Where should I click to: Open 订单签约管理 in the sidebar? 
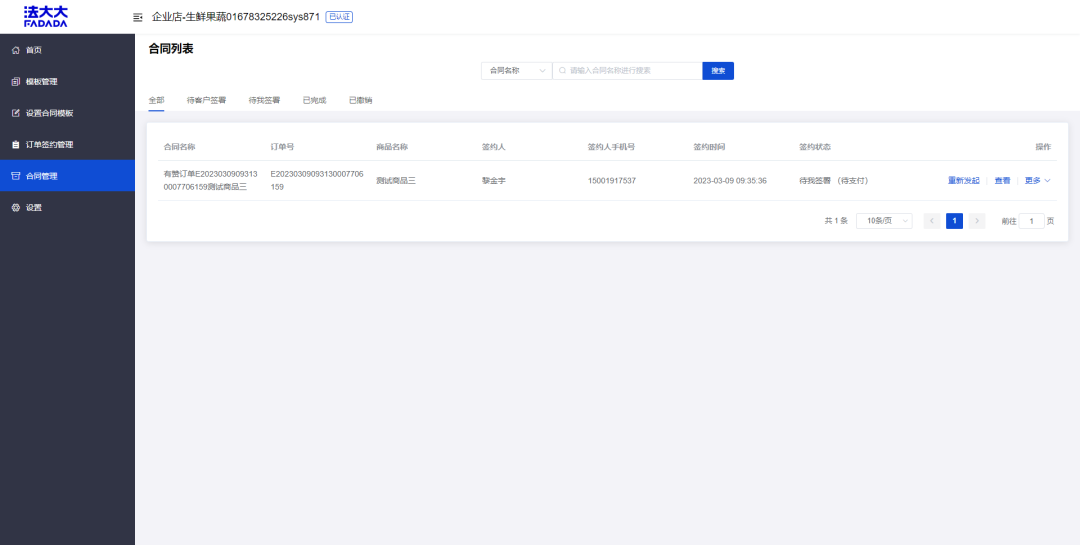(68, 145)
